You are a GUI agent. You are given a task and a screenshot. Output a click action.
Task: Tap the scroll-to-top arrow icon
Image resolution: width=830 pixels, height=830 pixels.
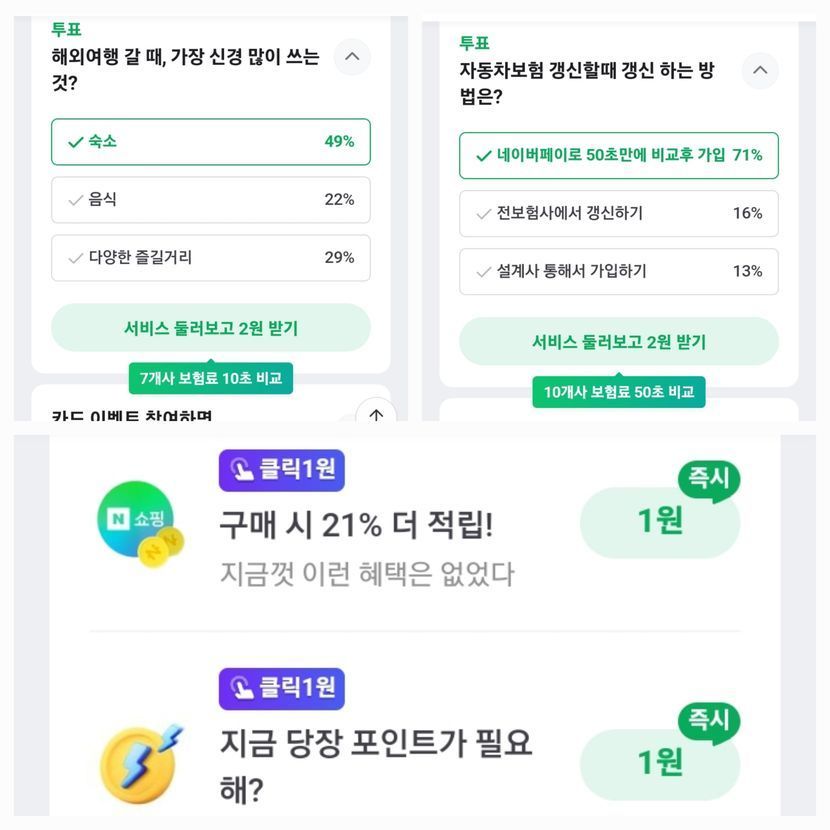coord(375,415)
